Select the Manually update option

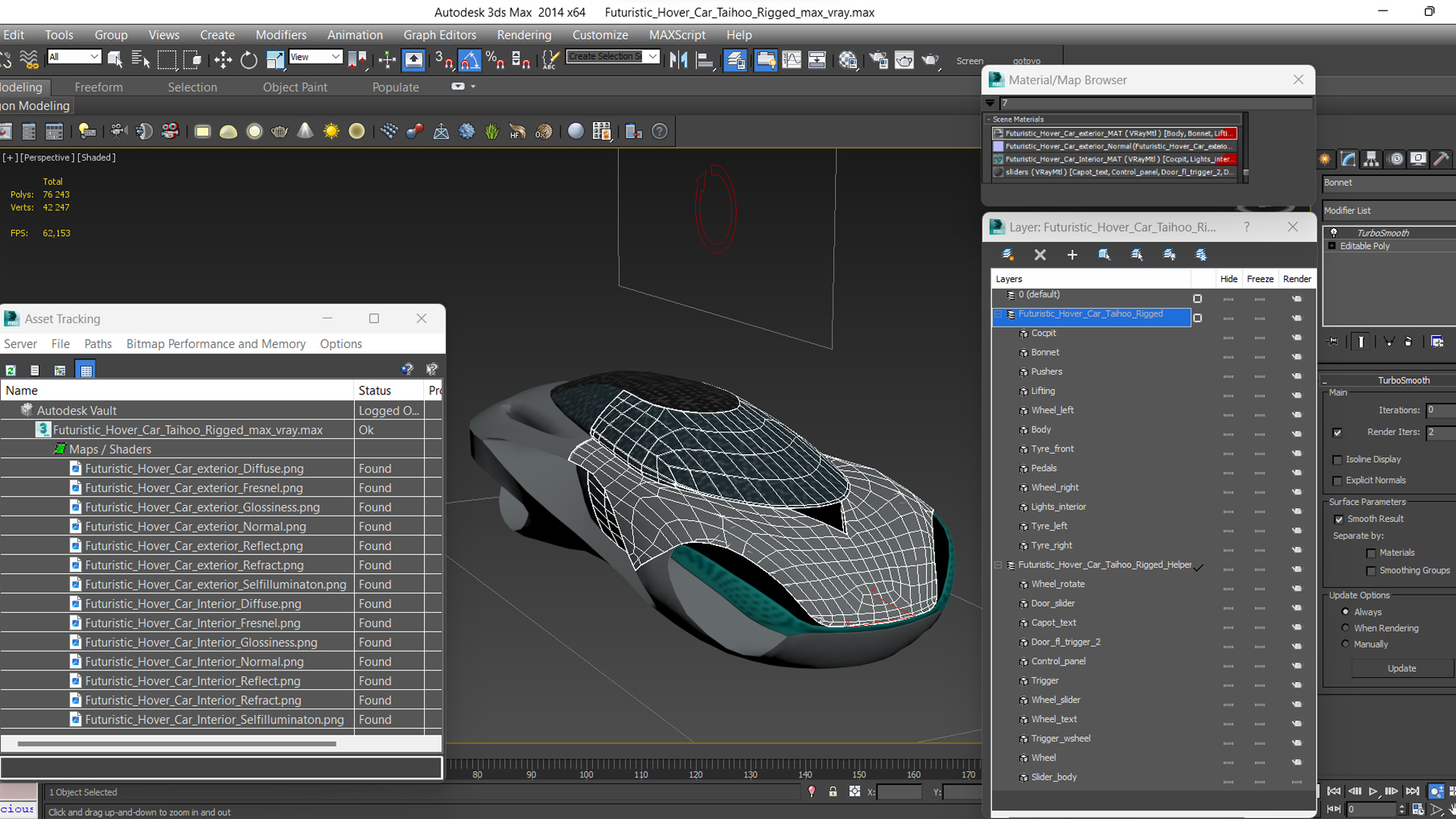pyautogui.click(x=1346, y=644)
